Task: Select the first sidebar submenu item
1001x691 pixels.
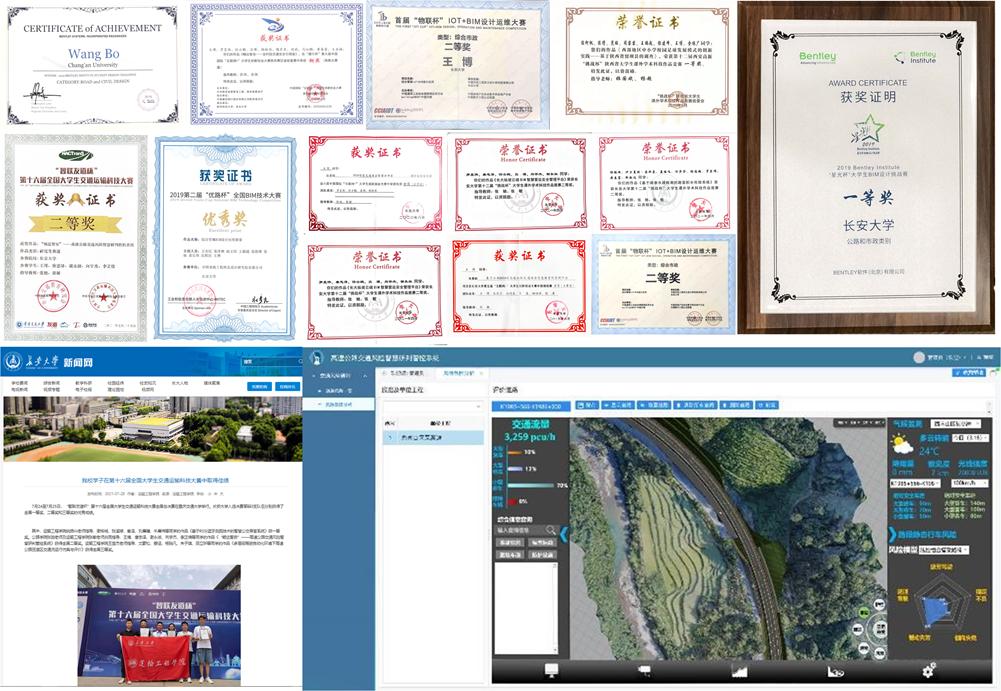Action: pyautogui.click(x=338, y=390)
